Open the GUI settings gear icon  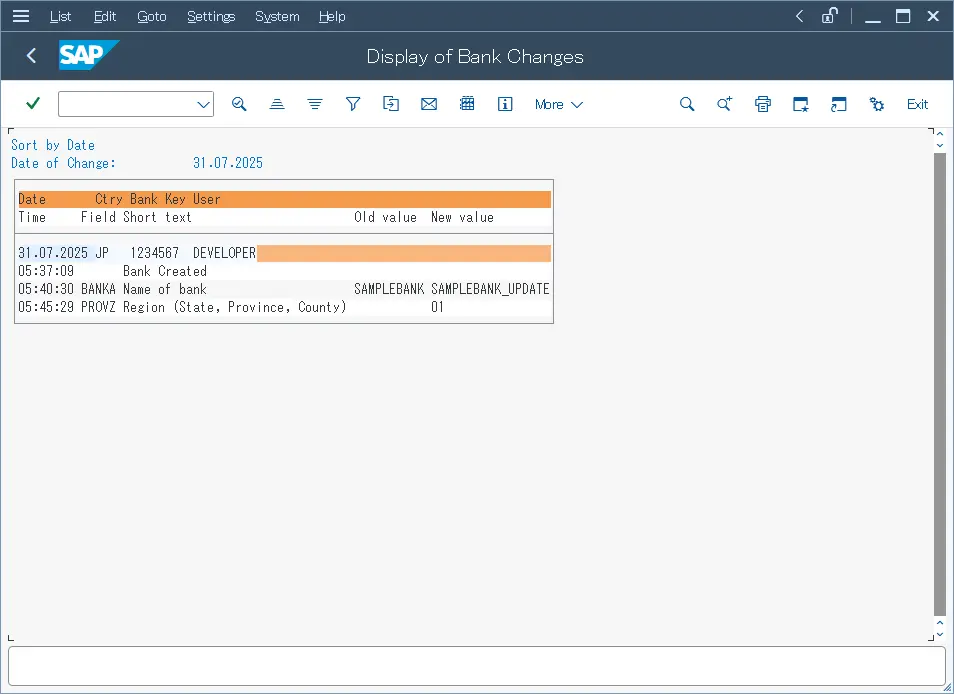pos(876,103)
